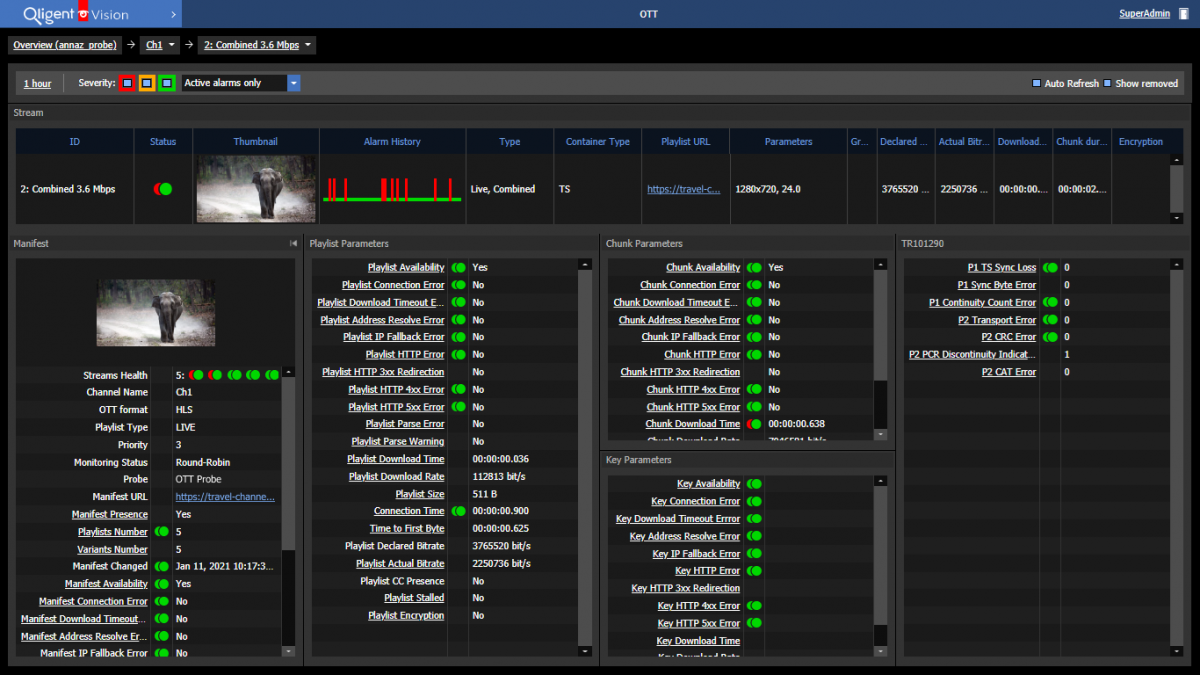Screen dimensions: 1200x675
Task: Click the Chunk Download Time status indicator
Action: pos(753,424)
